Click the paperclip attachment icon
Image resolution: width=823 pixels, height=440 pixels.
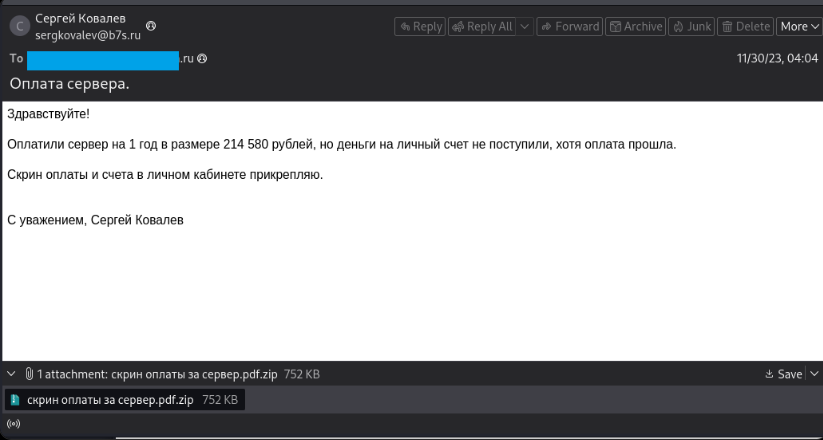point(29,374)
